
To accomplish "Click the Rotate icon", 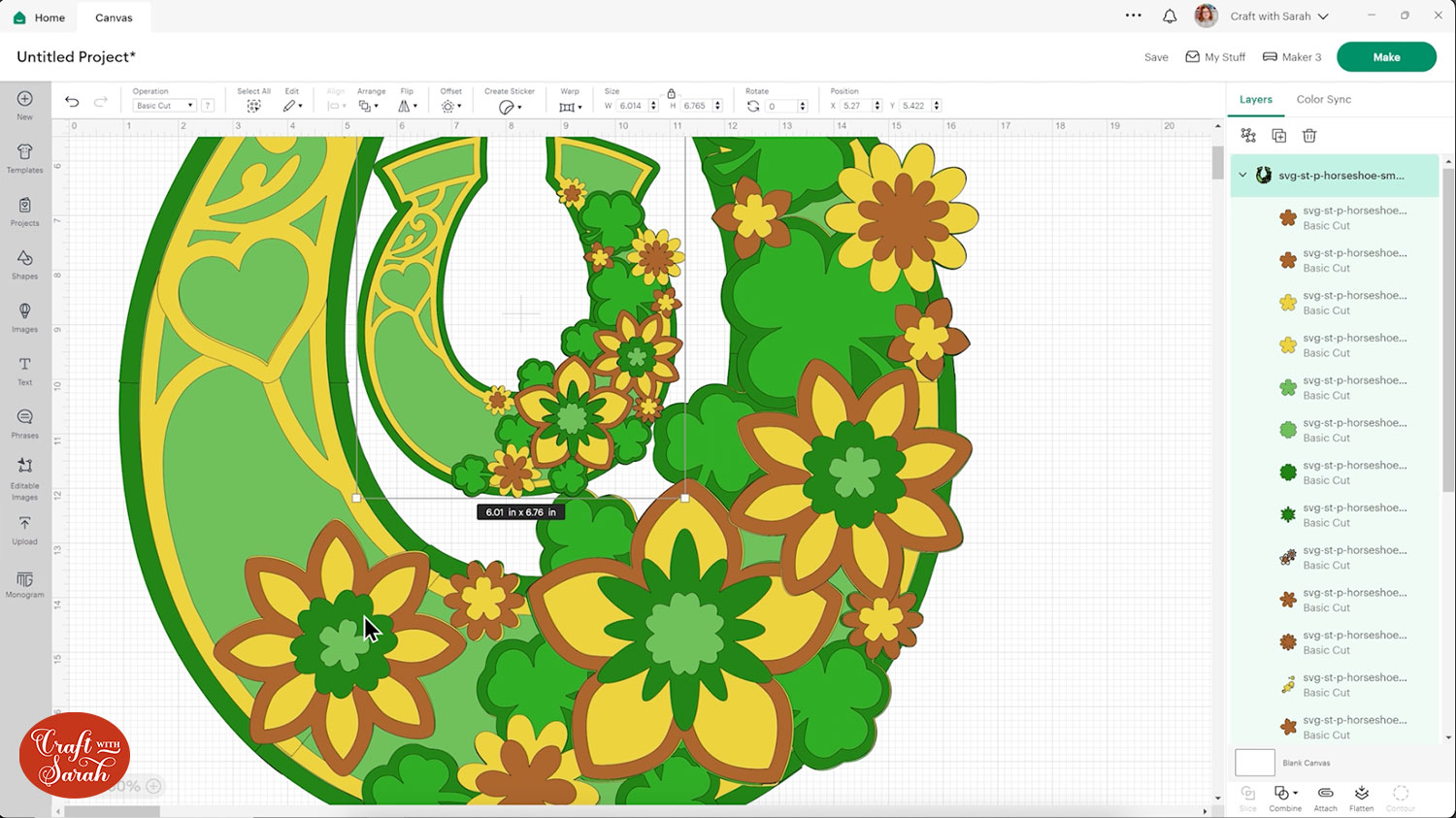I will (753, 106).
